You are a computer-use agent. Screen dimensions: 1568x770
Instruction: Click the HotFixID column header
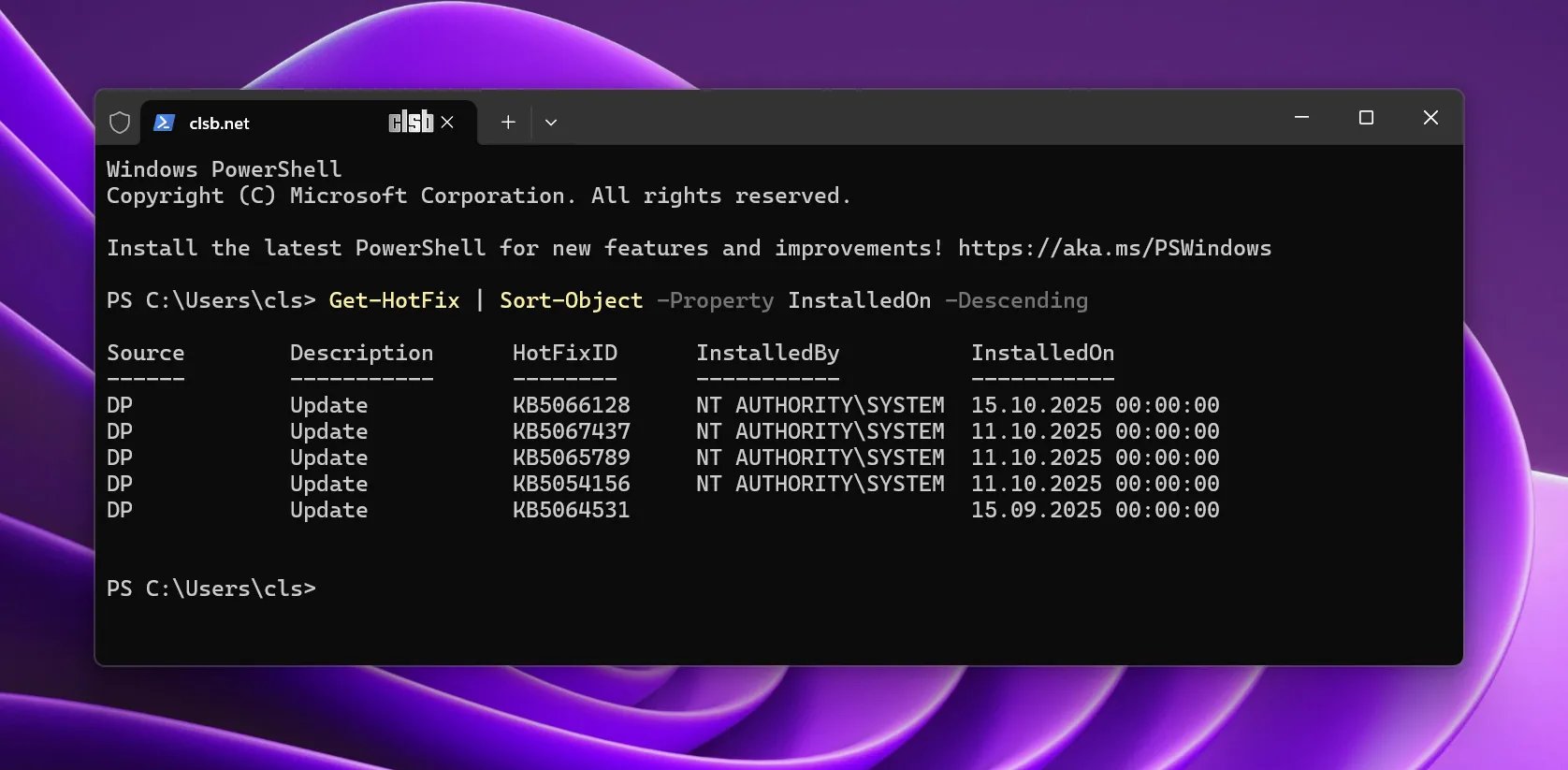click(x=564, y=353)
